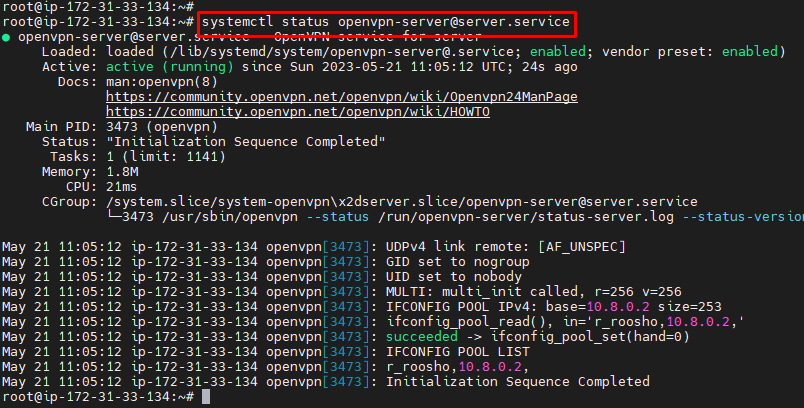Click the terminal cursor block at the last prompt
The width and height of the screenshot is (804, 408).
[206, 397]
